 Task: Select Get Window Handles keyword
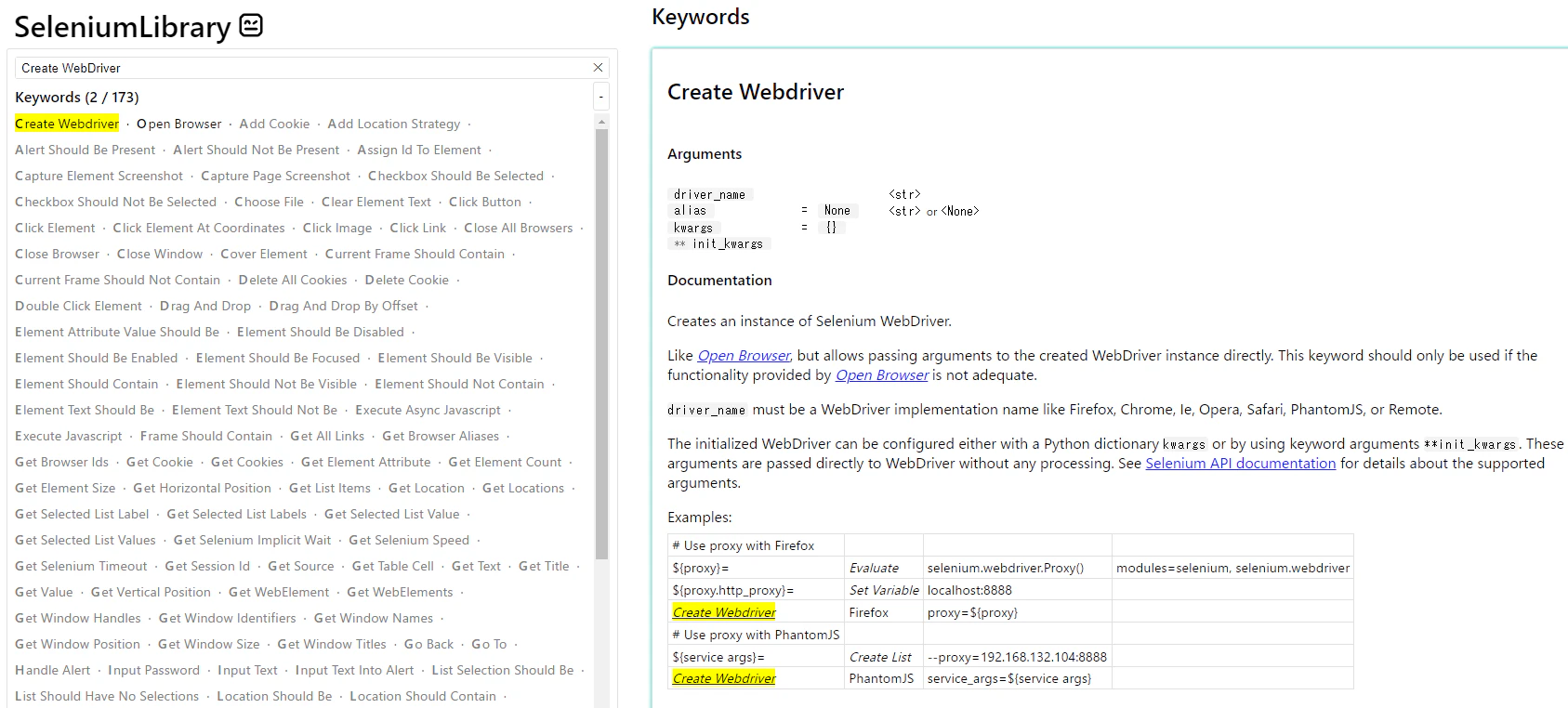[x=78, y=618]
